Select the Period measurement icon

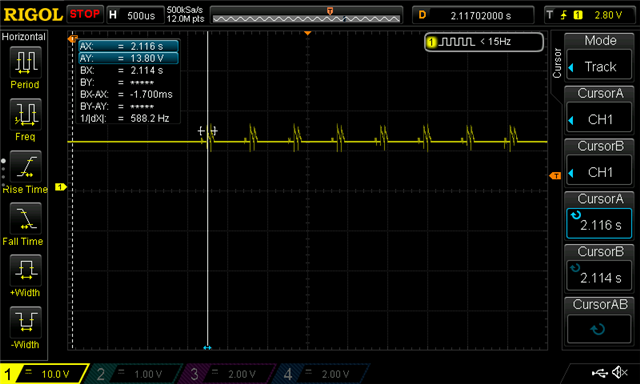click(x=25, y=62)
